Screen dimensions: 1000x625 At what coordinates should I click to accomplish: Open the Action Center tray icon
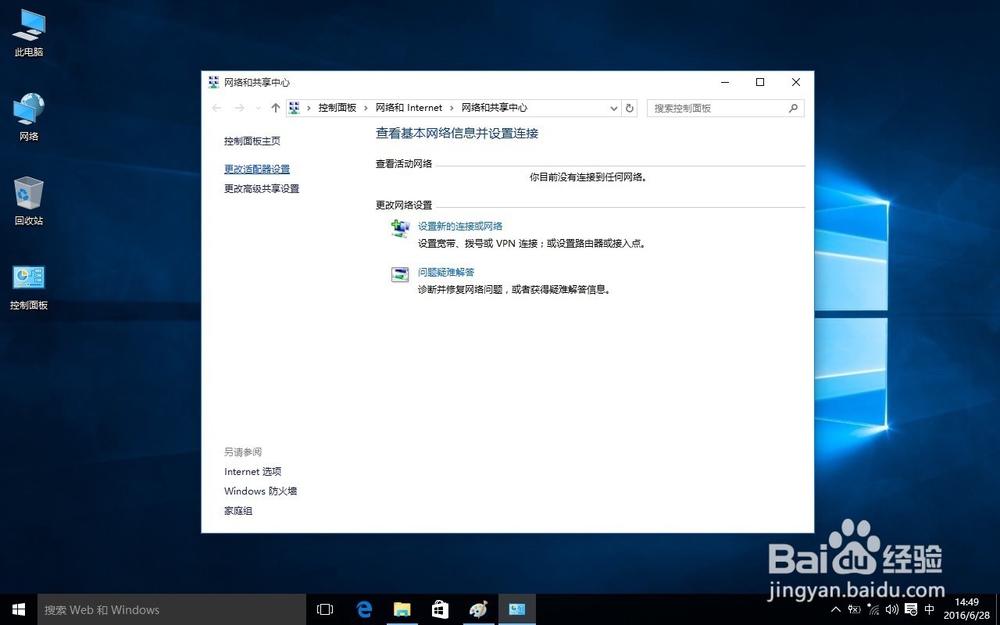(x=910, y=609)
